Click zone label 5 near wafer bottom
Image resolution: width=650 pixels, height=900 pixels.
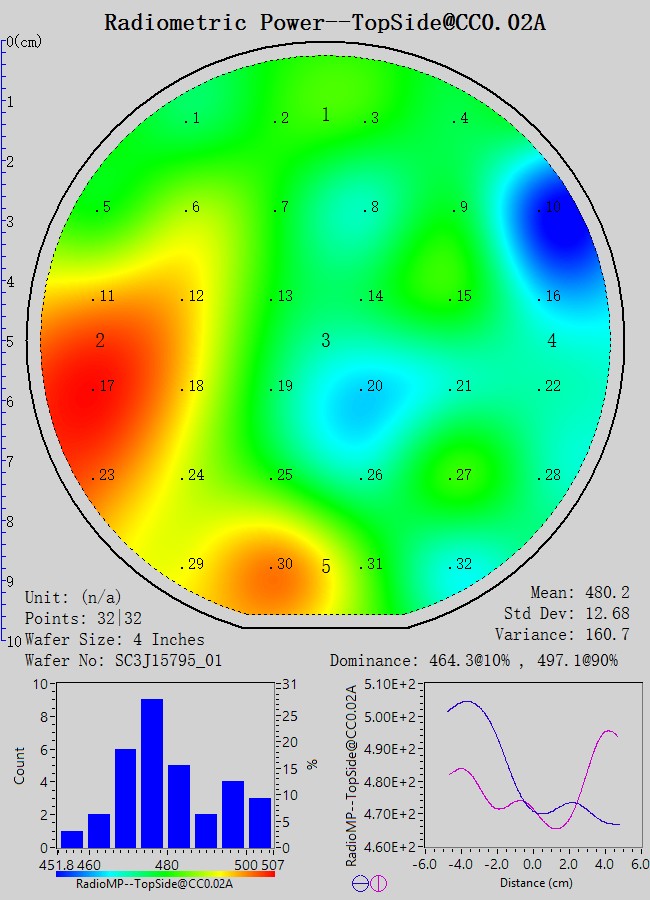pos(325,567)
